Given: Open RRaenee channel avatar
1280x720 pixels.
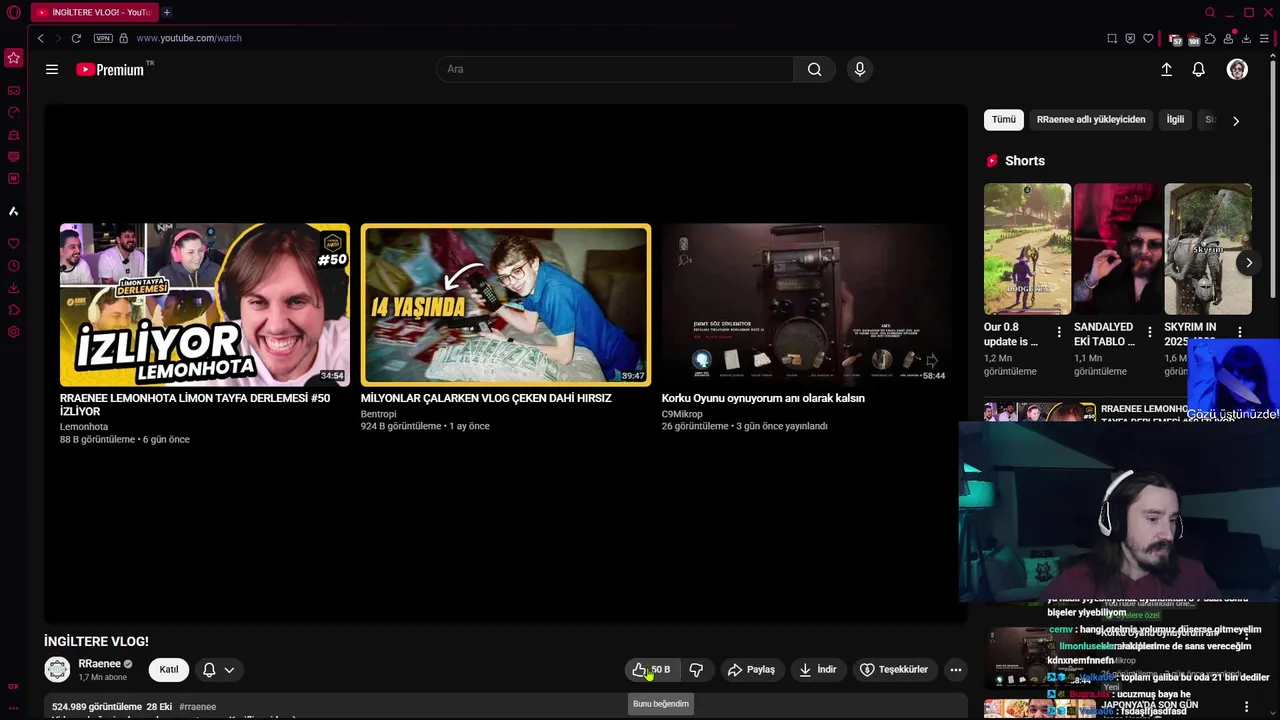Looking at the screenshot, I should coord(57,670).
